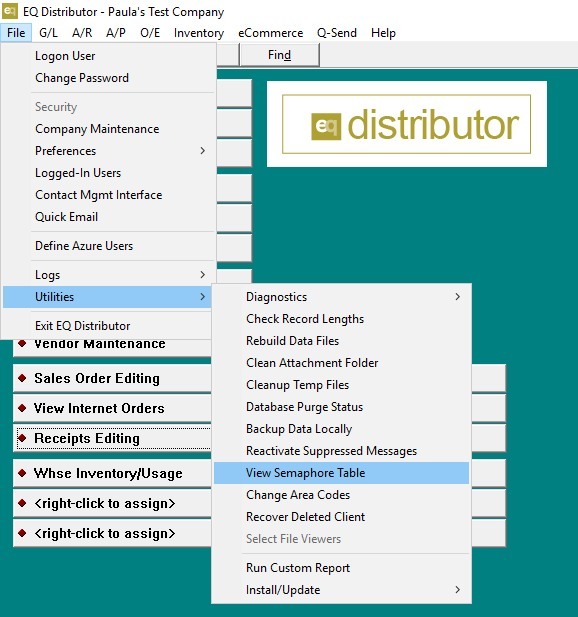Image resolution: width=578 pixels, height=617 pixels.
Task: Expand the Preferences submenu arrow
Action: 202,151
